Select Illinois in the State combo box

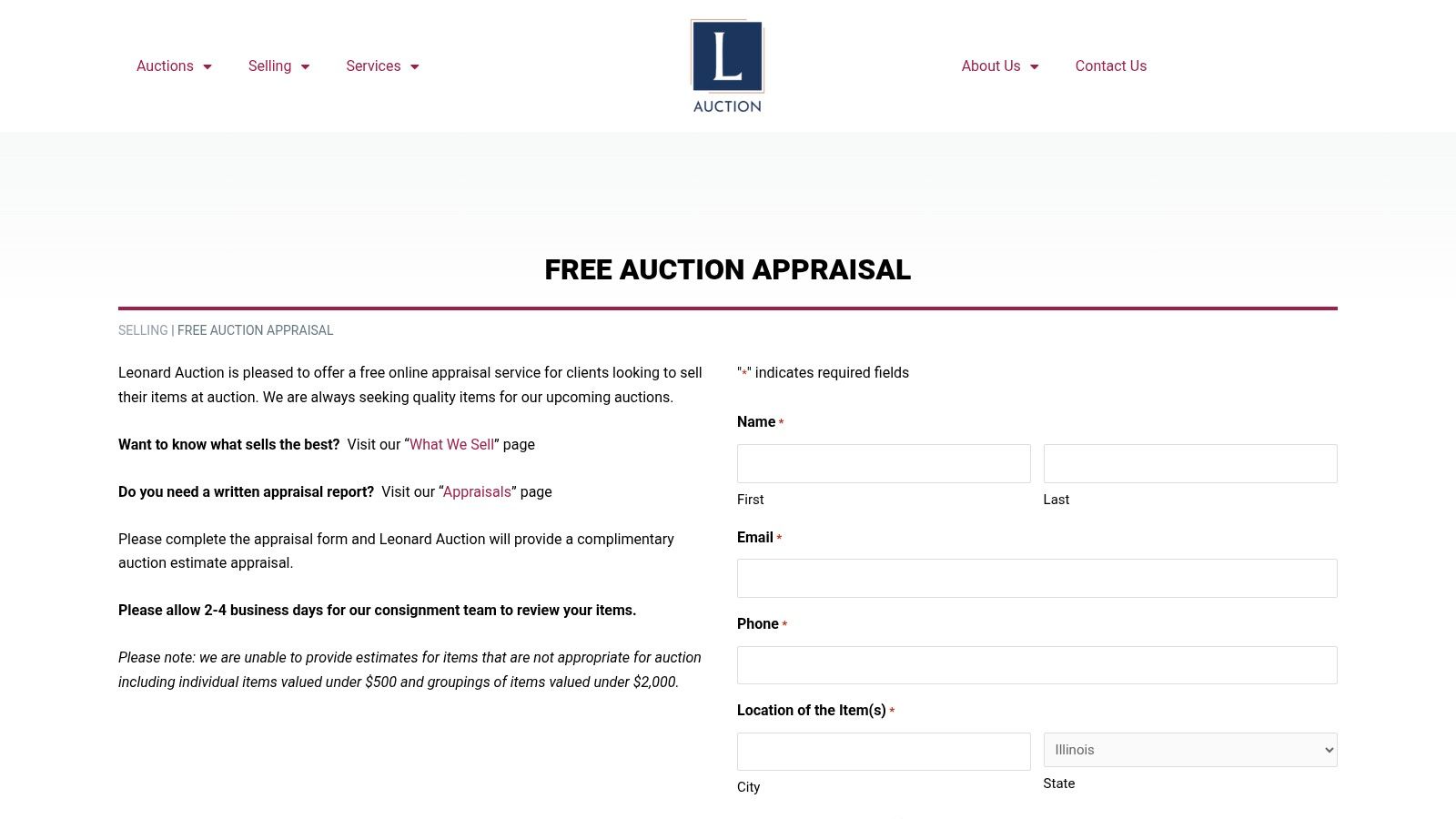click(x=1189, y=749)
